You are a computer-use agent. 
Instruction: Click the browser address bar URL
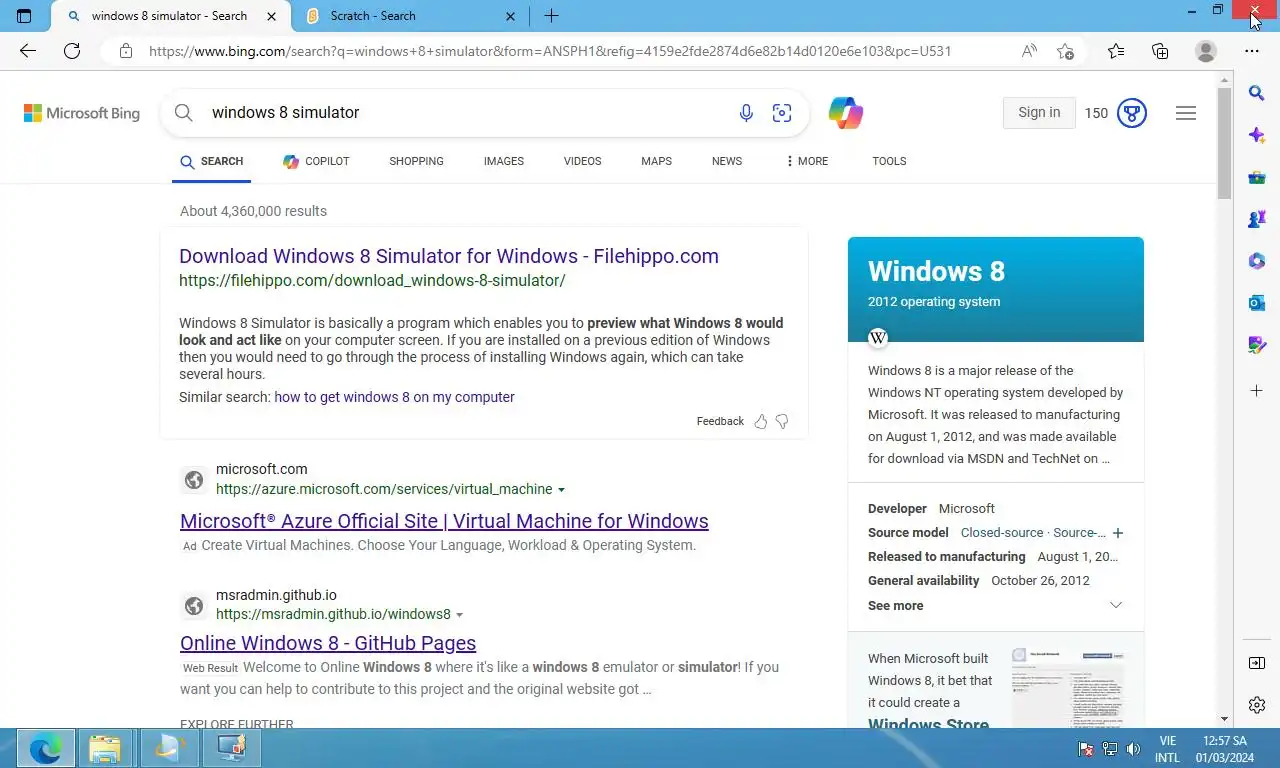[x=550, y=51]
